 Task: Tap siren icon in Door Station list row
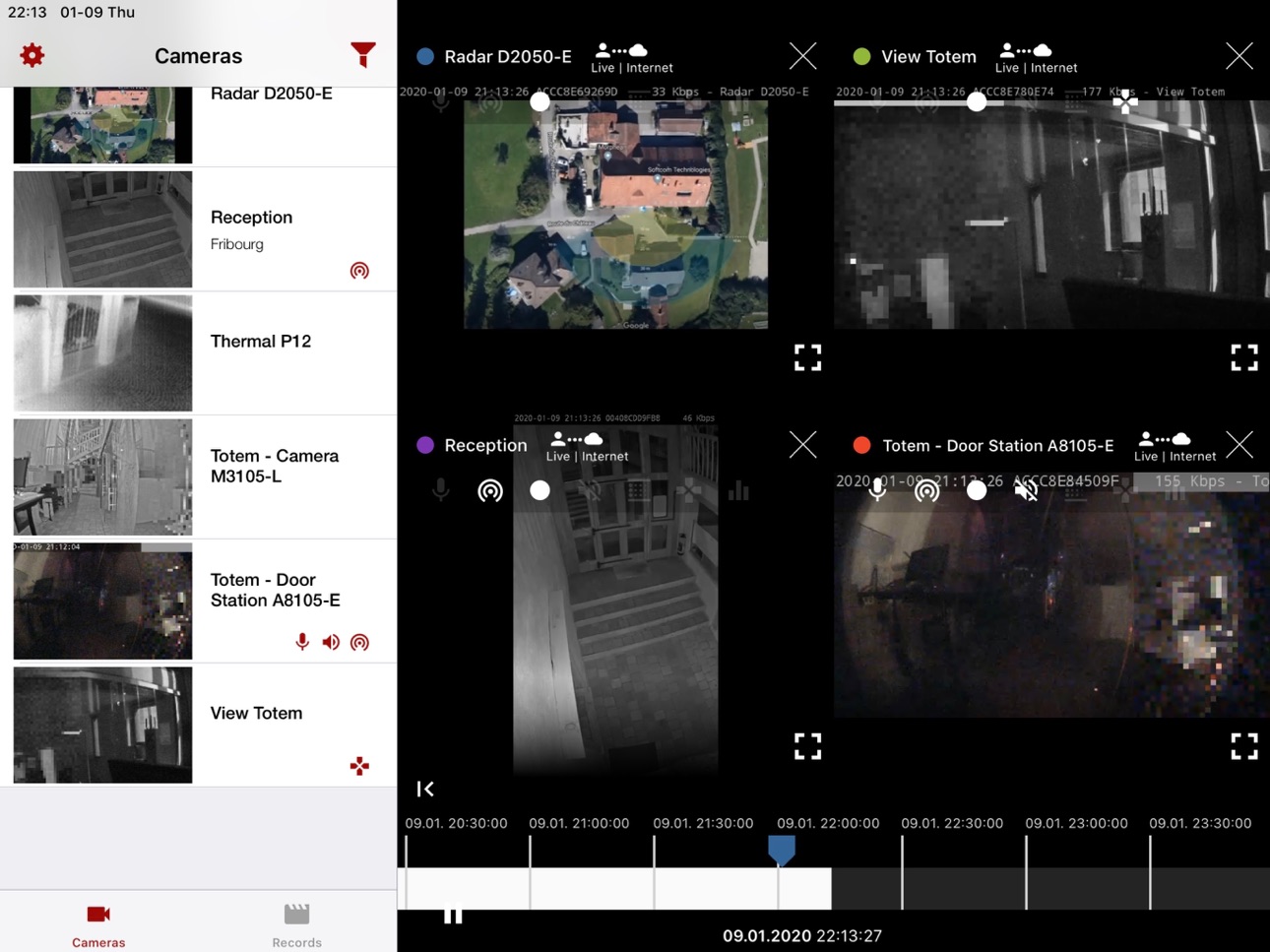[359, 642]
